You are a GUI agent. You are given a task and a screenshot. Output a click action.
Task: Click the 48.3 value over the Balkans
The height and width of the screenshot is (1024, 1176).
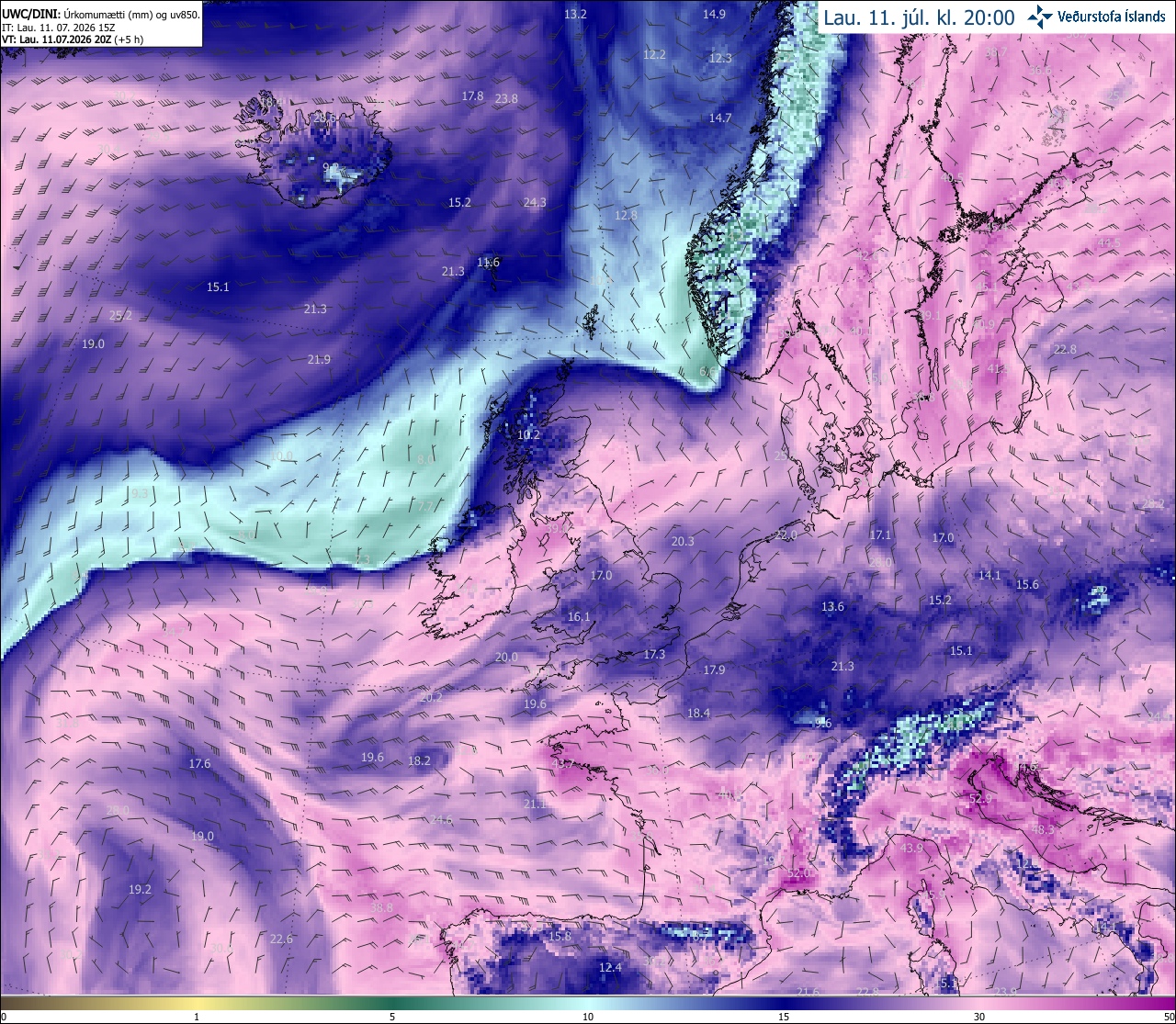pos(1044,829)
